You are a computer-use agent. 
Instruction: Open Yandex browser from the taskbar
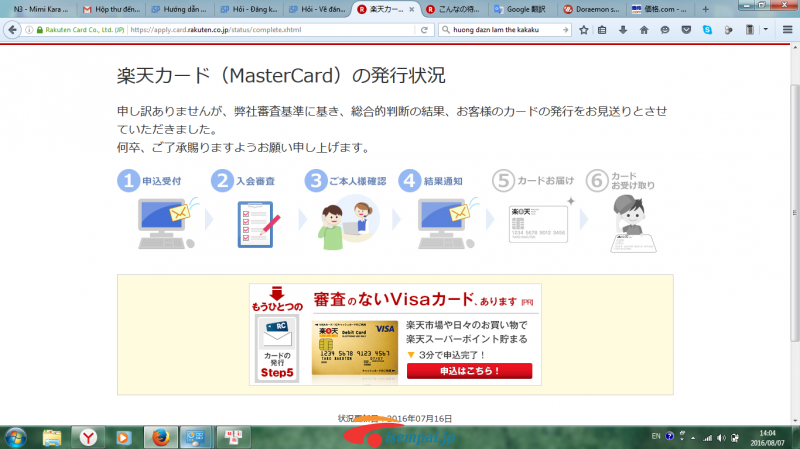pos(88,438)
